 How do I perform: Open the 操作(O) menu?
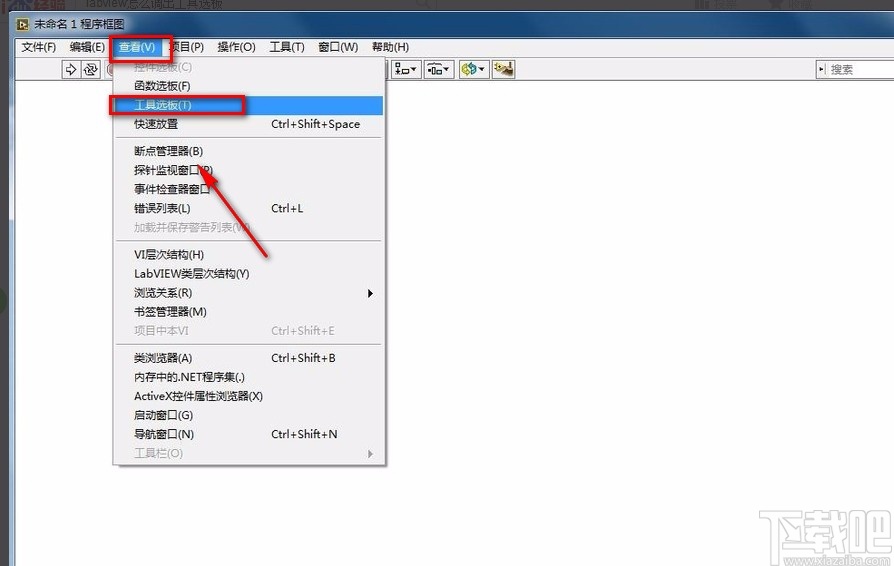(236, 47)
